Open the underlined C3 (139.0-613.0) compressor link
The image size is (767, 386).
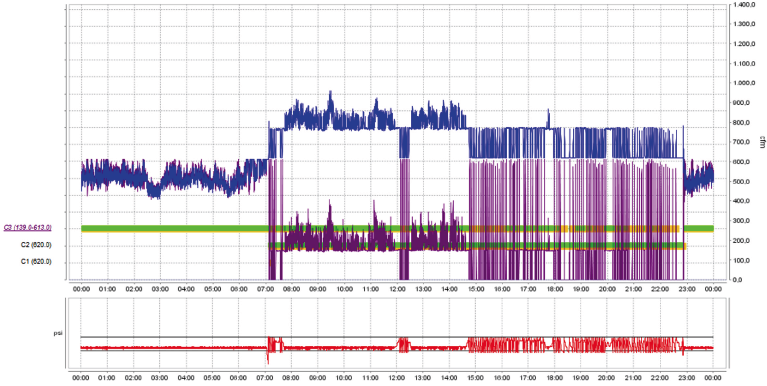click(x=28, y=228)
